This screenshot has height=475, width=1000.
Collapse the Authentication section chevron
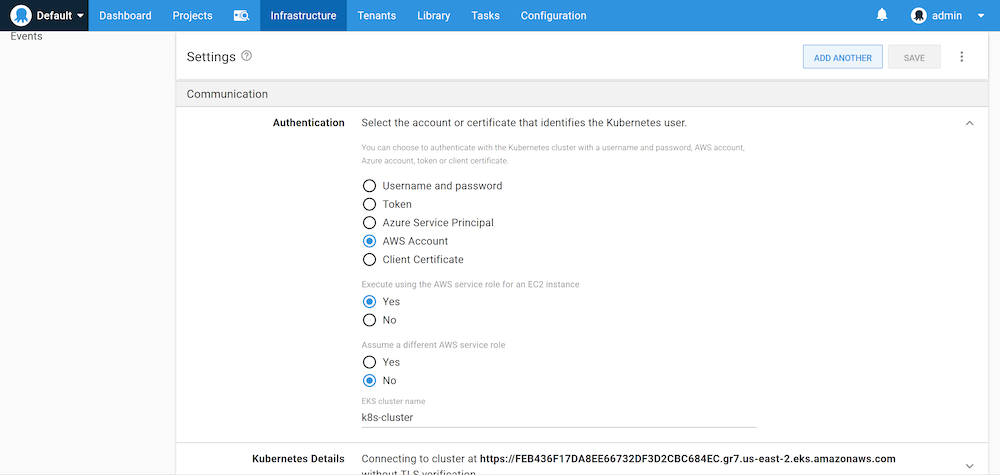pos(969,123)
